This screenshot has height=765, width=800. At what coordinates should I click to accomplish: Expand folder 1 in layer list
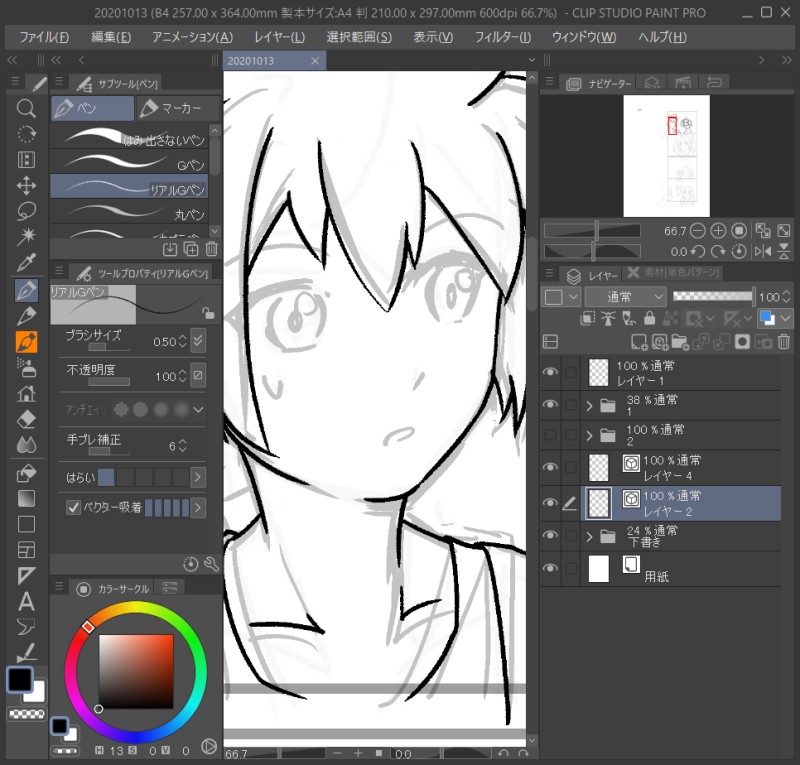589,406
